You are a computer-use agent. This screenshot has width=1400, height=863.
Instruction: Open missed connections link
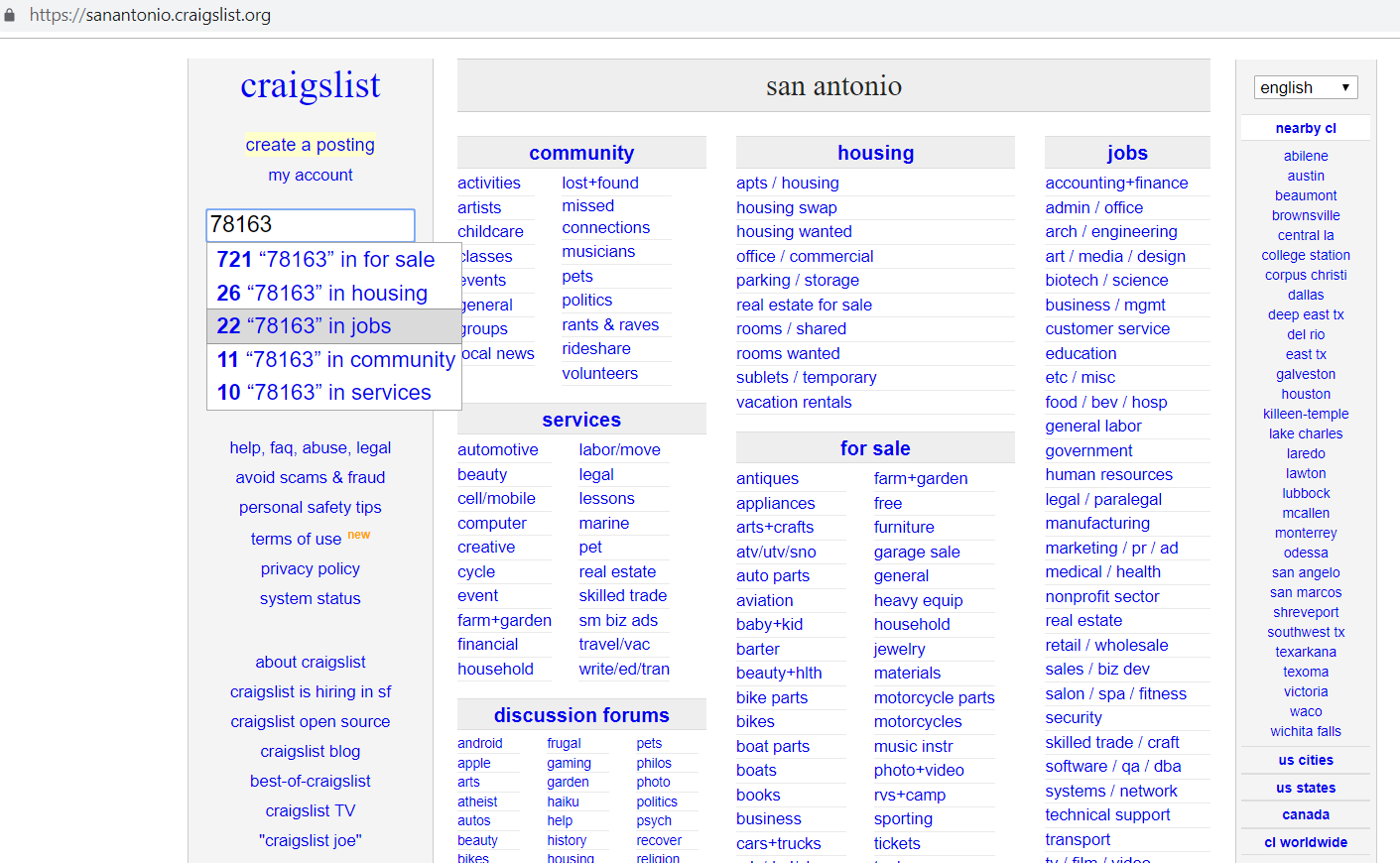605,216
